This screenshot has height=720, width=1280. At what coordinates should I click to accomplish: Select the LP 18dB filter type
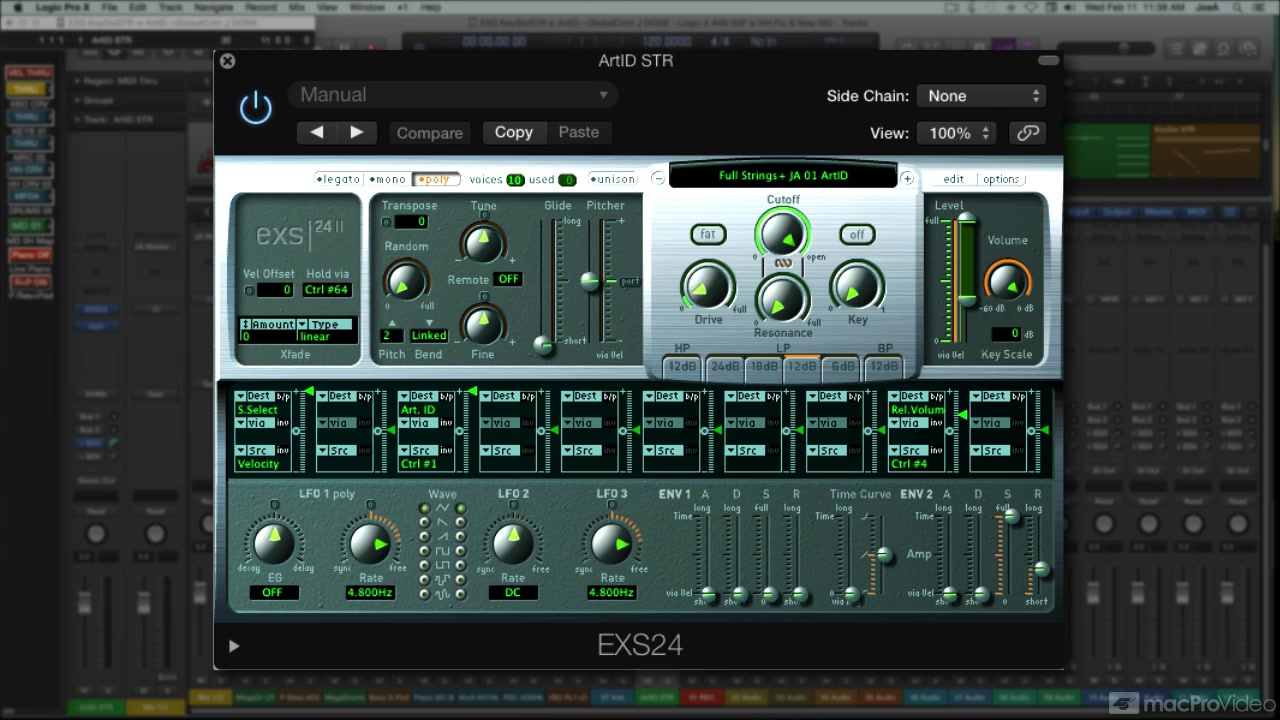click(764, 367)
